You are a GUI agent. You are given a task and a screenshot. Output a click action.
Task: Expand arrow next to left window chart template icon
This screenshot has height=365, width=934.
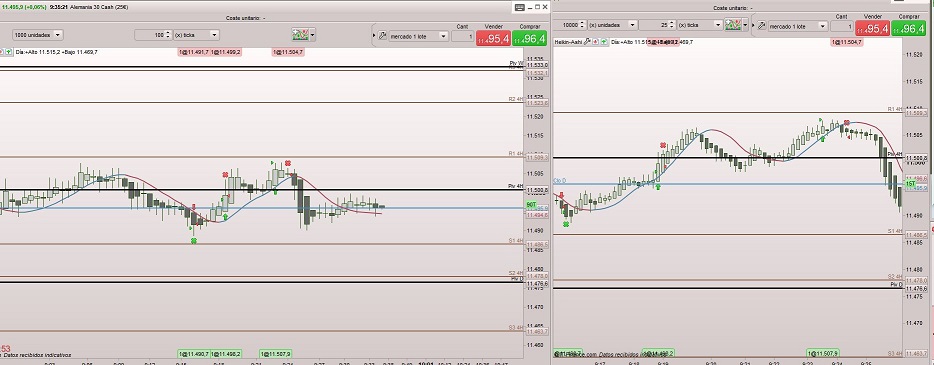click(312, 35)
